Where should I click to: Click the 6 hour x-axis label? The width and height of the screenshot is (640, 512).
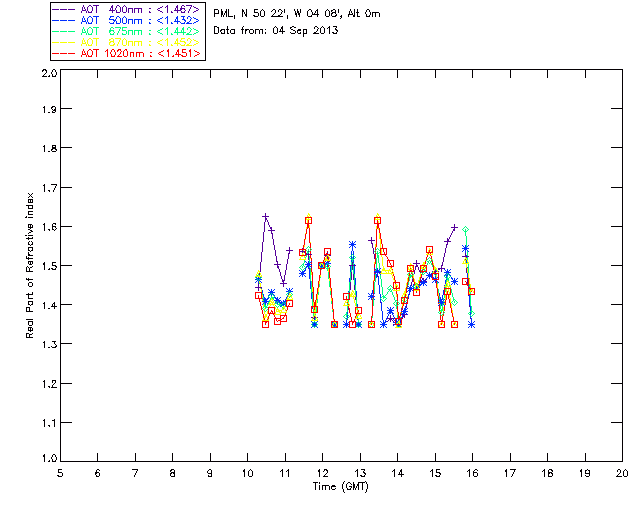[x=98, y=473]
